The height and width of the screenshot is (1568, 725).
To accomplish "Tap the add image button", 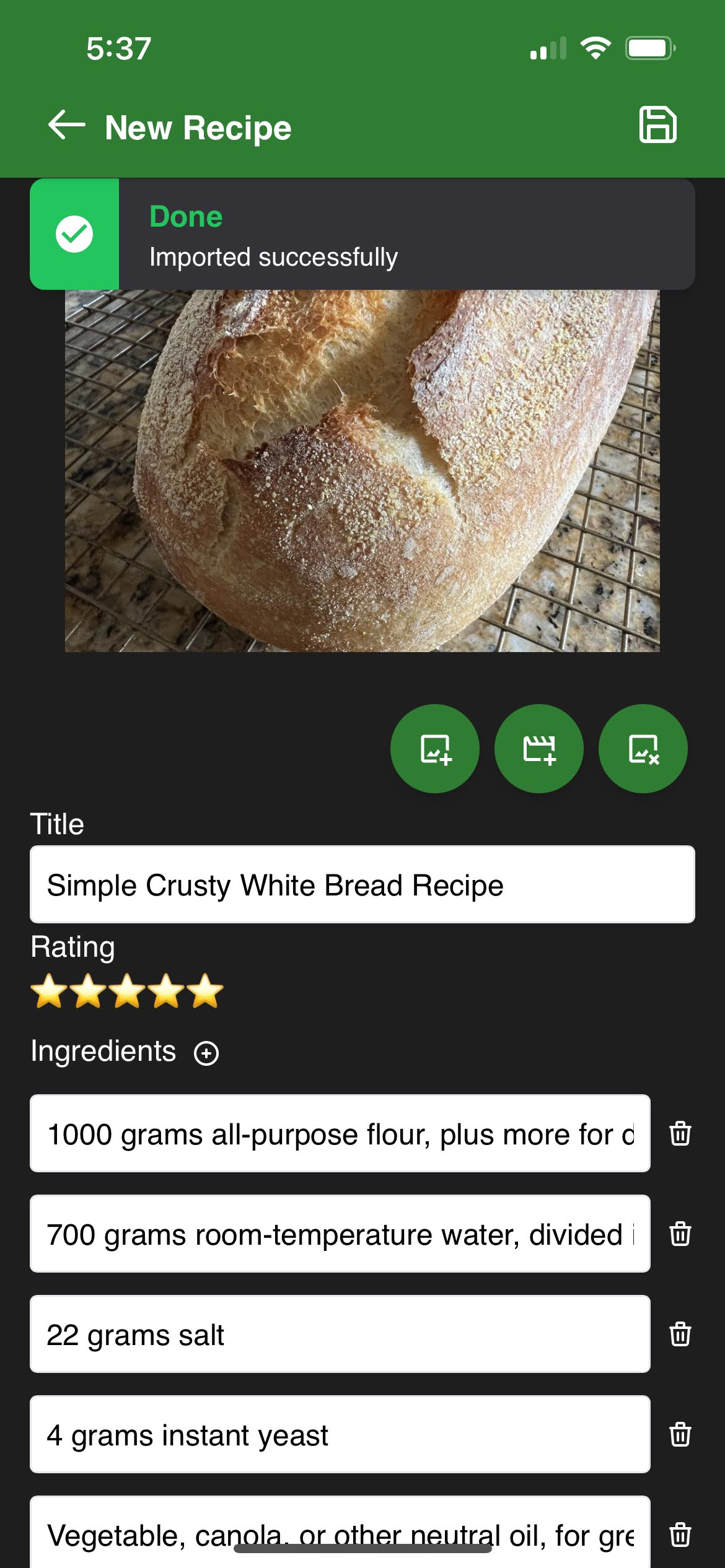I will tap(435, 749).
